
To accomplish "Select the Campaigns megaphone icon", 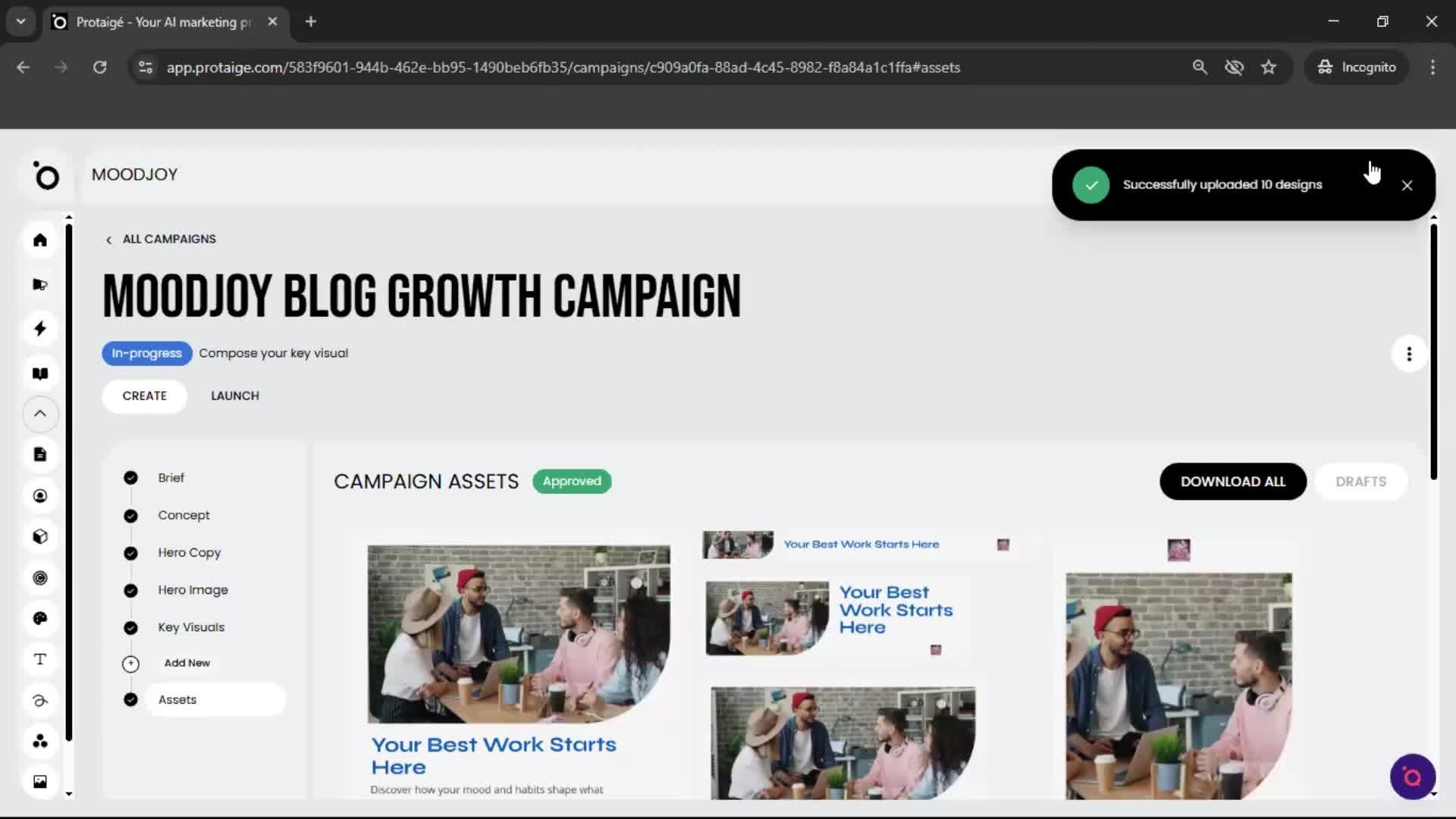I will click(x=40, y=284).
